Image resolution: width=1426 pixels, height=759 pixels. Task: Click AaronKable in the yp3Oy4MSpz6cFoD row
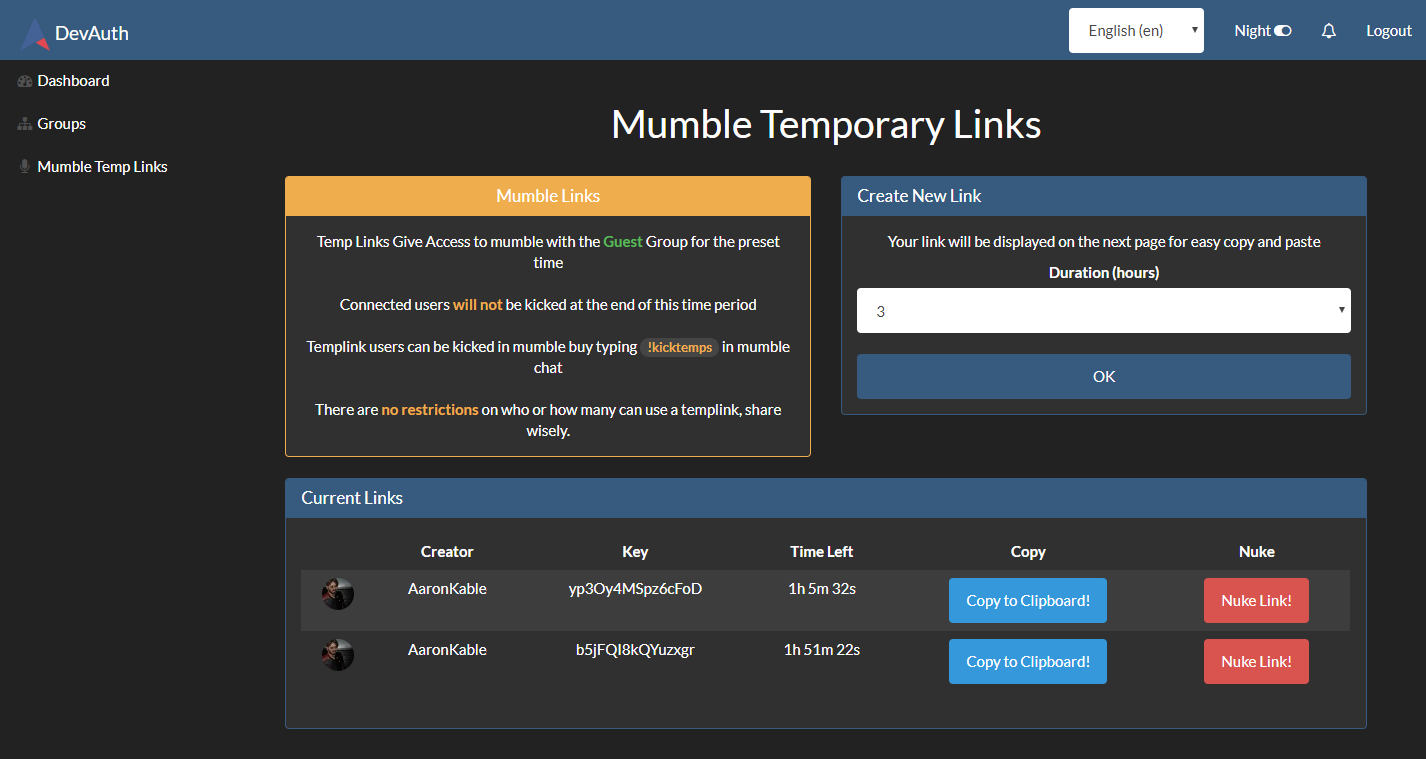(447, 589)
